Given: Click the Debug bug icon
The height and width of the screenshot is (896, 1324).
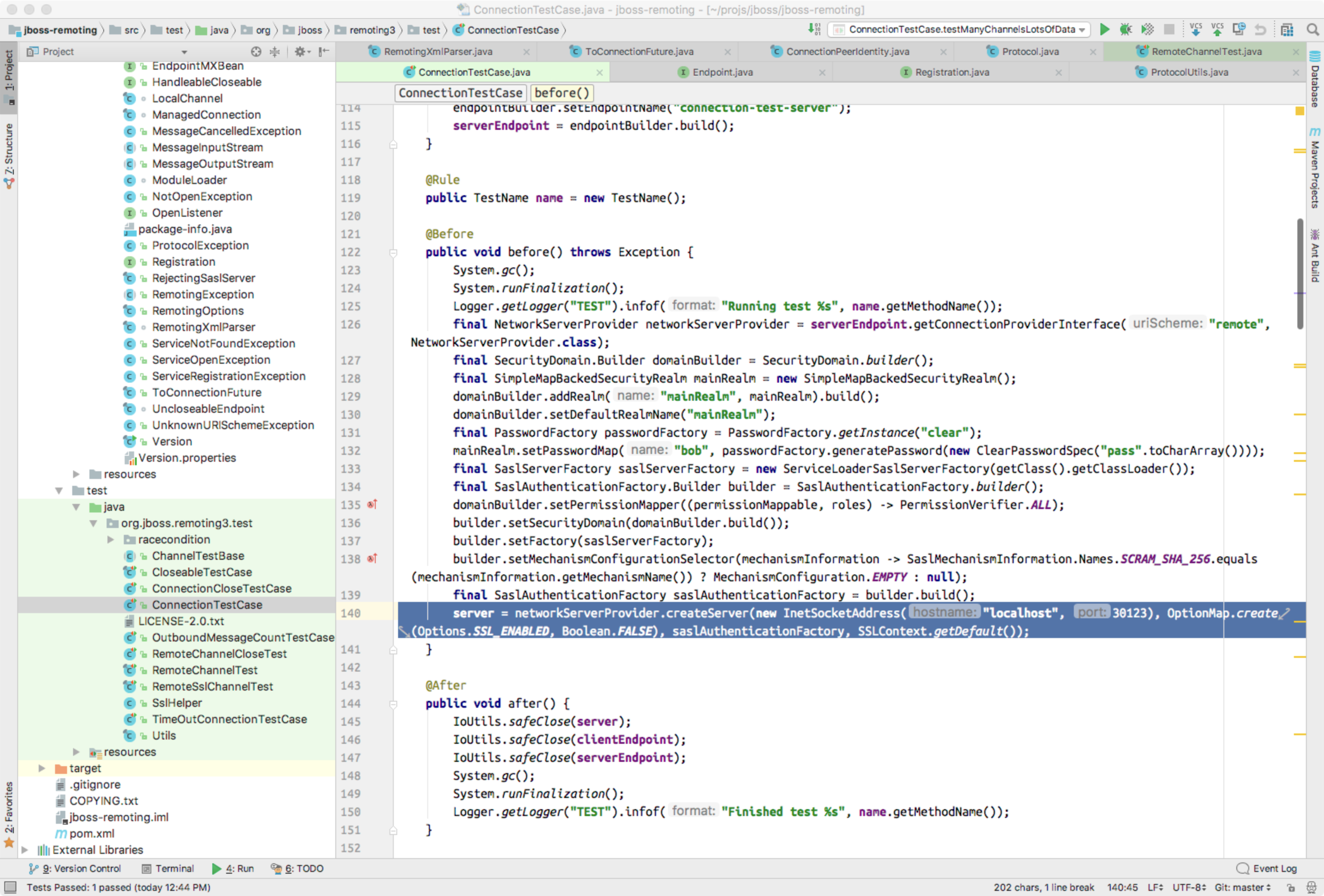Looking at the screenshot, I should point(1125,30).
